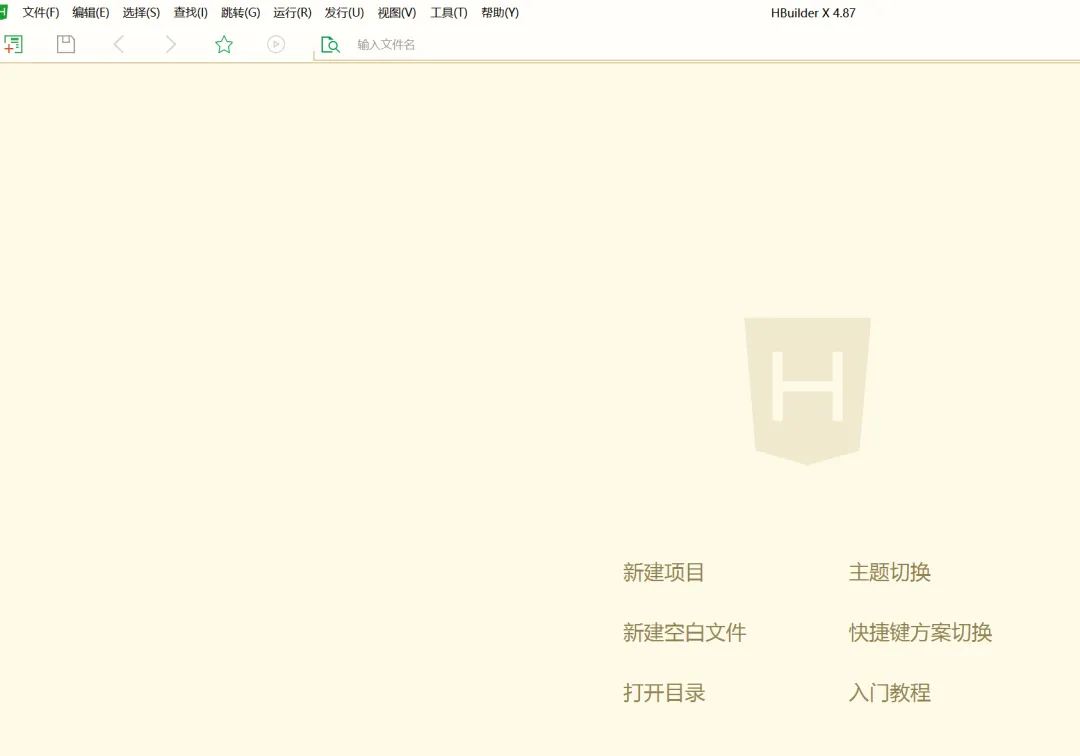Go back with the left arrow icon
Screen dimensions: 1080x756
click(x=118, y=45)
